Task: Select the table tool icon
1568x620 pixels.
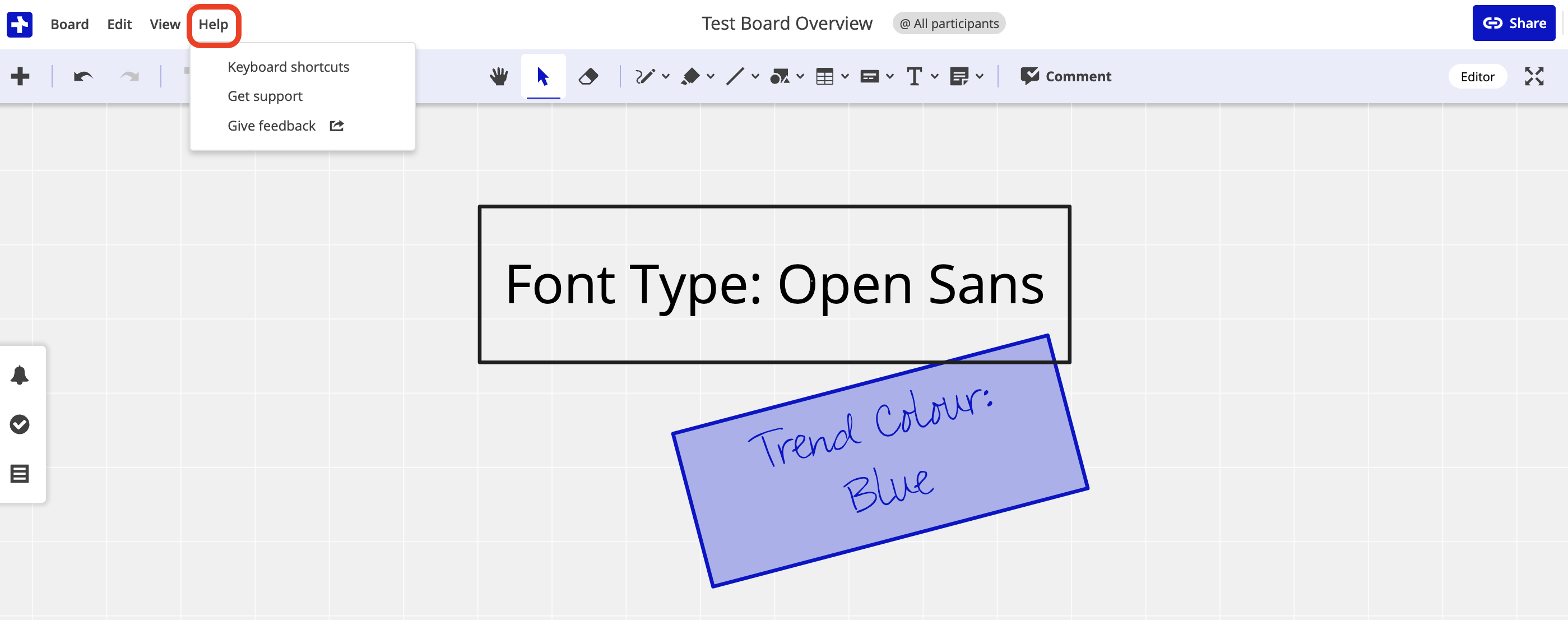Action: click(824, 76)
